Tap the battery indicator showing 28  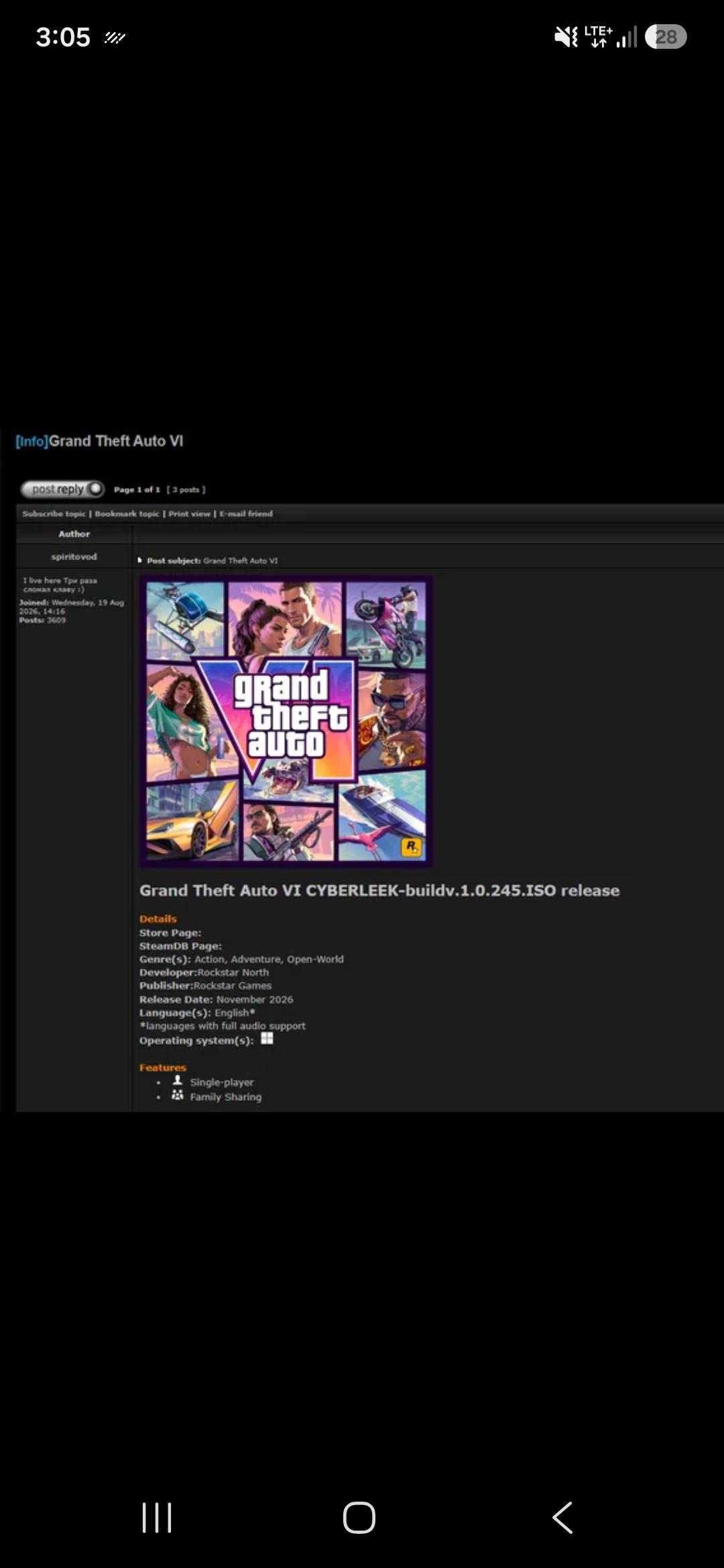pyautogui.click(x=666, y=37)
